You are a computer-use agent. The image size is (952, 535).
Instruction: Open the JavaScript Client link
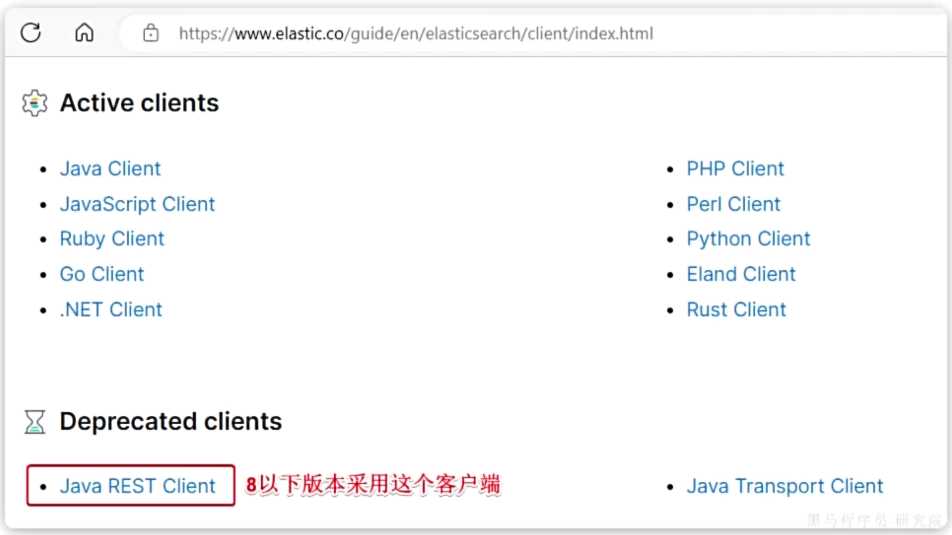(137, 204)
